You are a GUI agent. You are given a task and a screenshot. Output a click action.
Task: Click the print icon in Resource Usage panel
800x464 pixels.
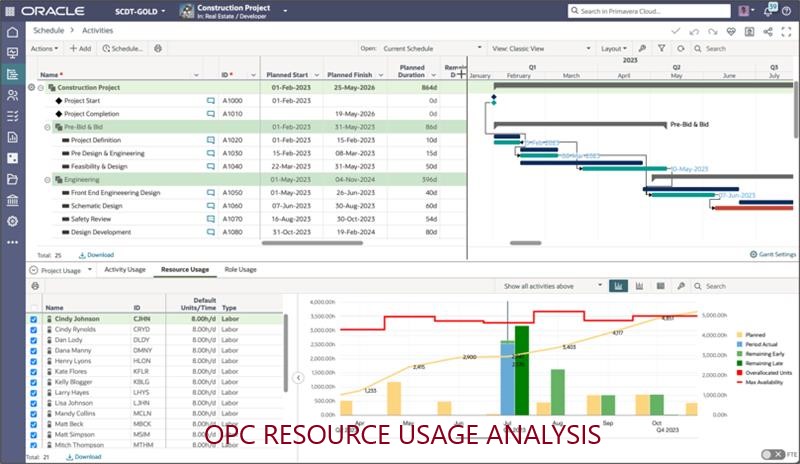(36, 286)
